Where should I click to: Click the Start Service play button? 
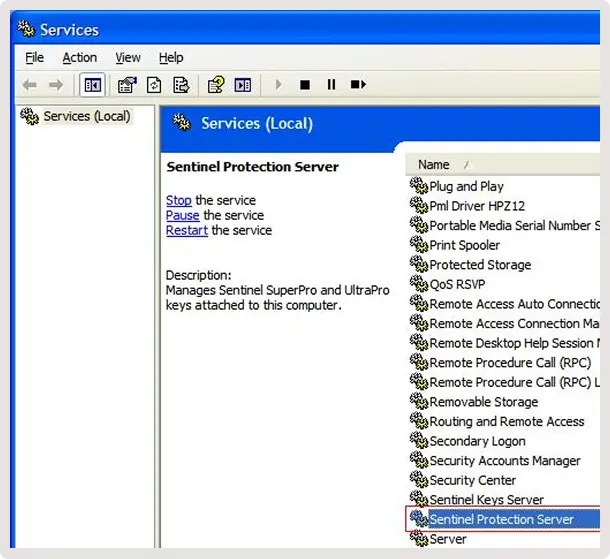pyautogui.click(x=278, y=84)
